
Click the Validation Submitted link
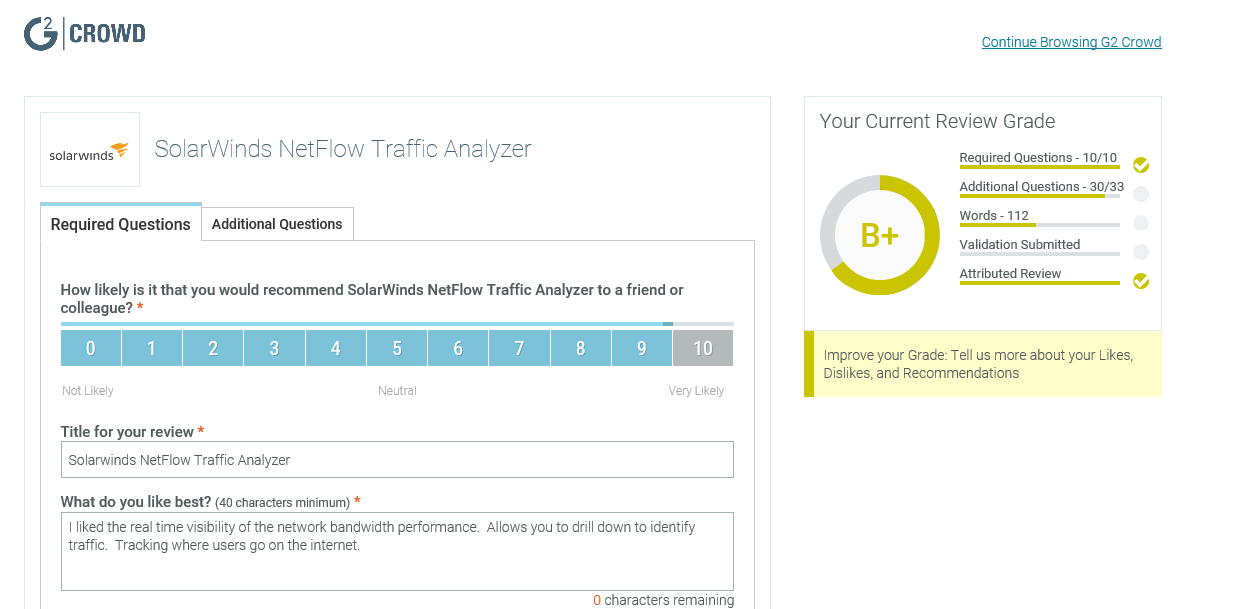pos(1019,245)
